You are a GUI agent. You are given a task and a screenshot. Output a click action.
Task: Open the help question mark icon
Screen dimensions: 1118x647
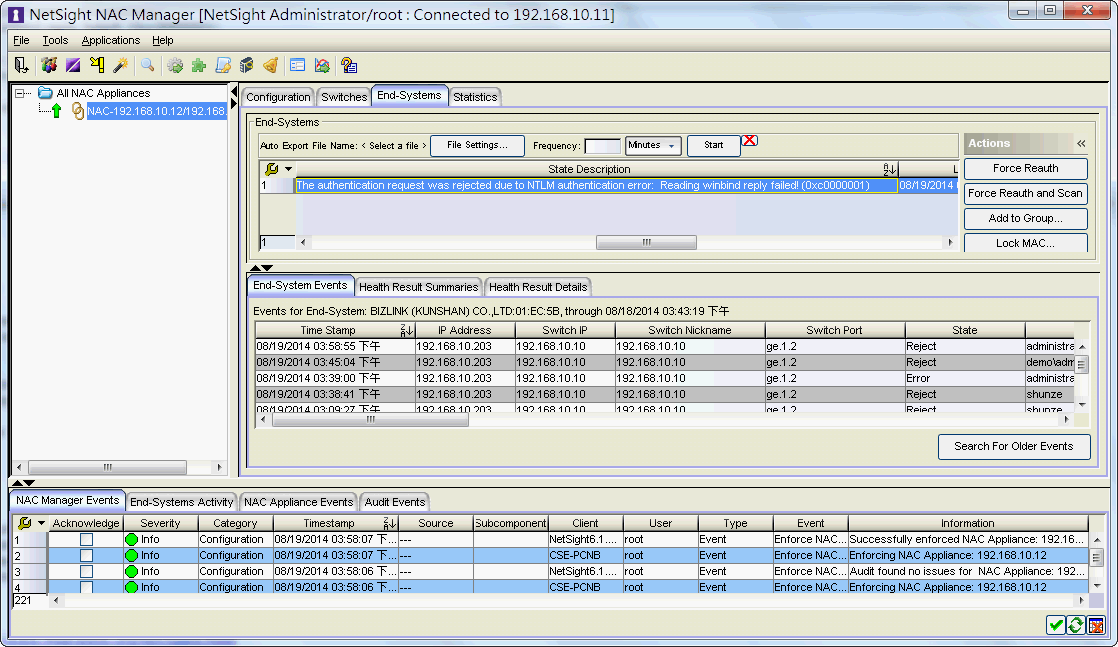[x=349, y=66]
